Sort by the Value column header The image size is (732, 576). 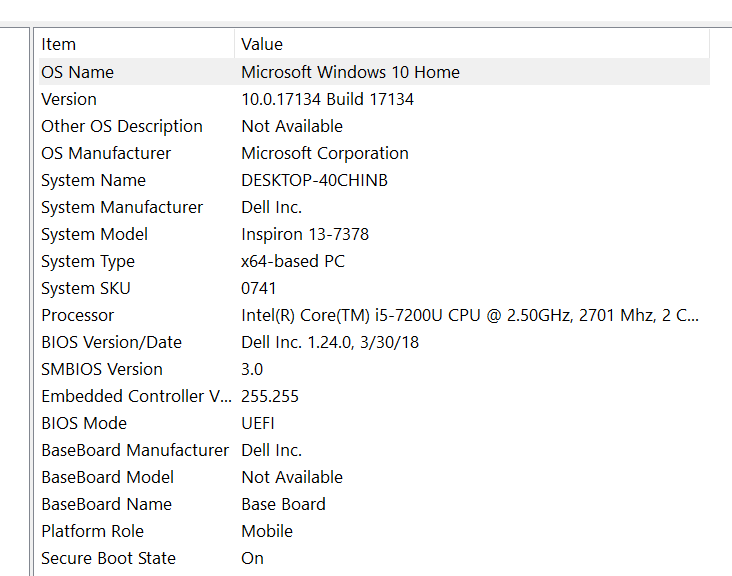tap(262, 44)
